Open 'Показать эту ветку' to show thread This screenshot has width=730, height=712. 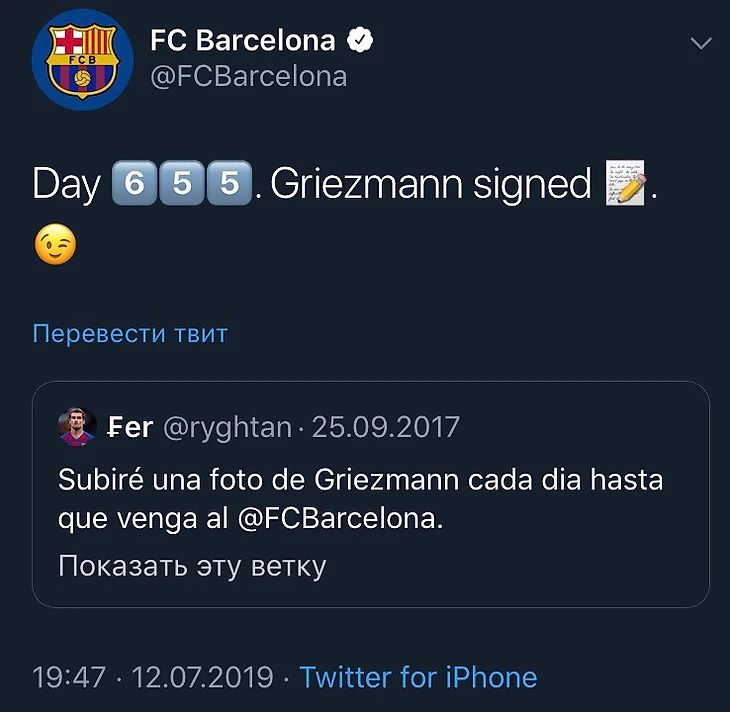pos(192,566)
